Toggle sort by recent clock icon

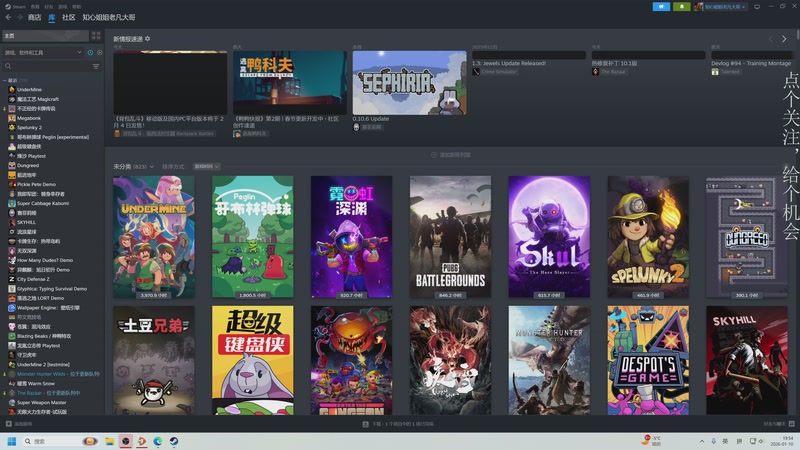pyautogui.click(x=90, y=52)
